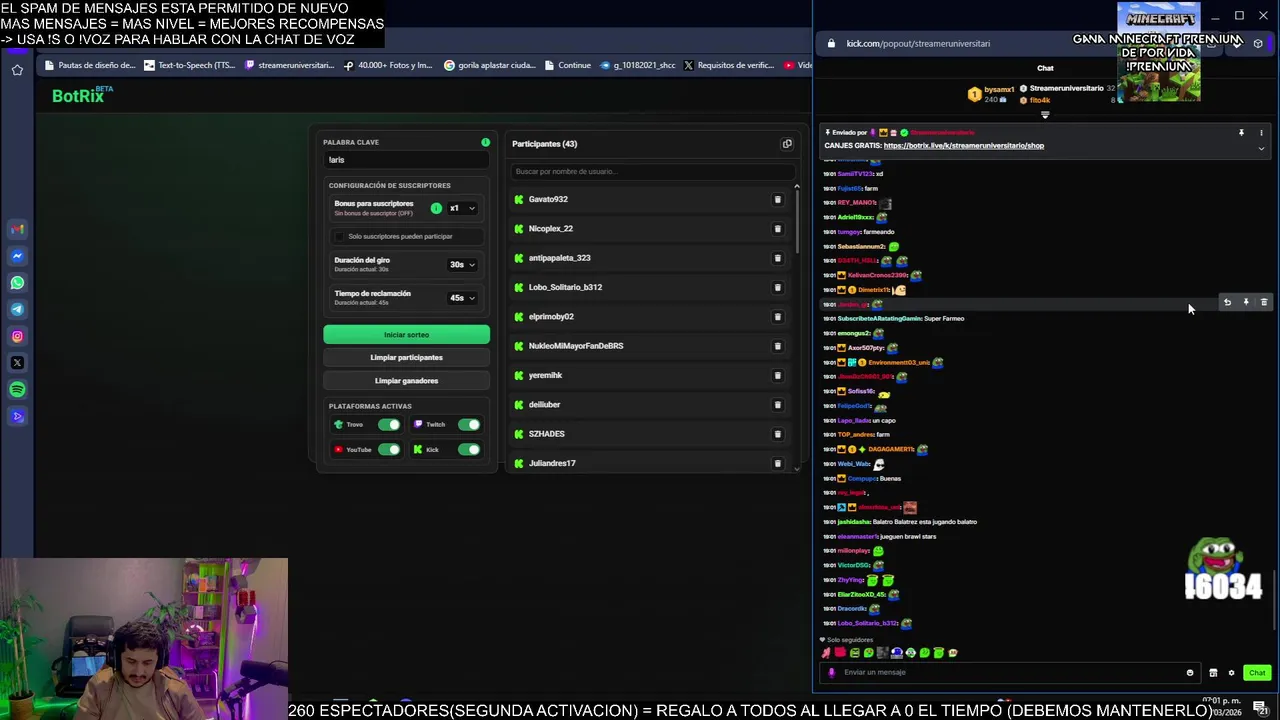The height and width of the screenshot is (720, 1280).
Task: Open the X (Twitter) sidebar shortcut
Action: coord(17,363)
